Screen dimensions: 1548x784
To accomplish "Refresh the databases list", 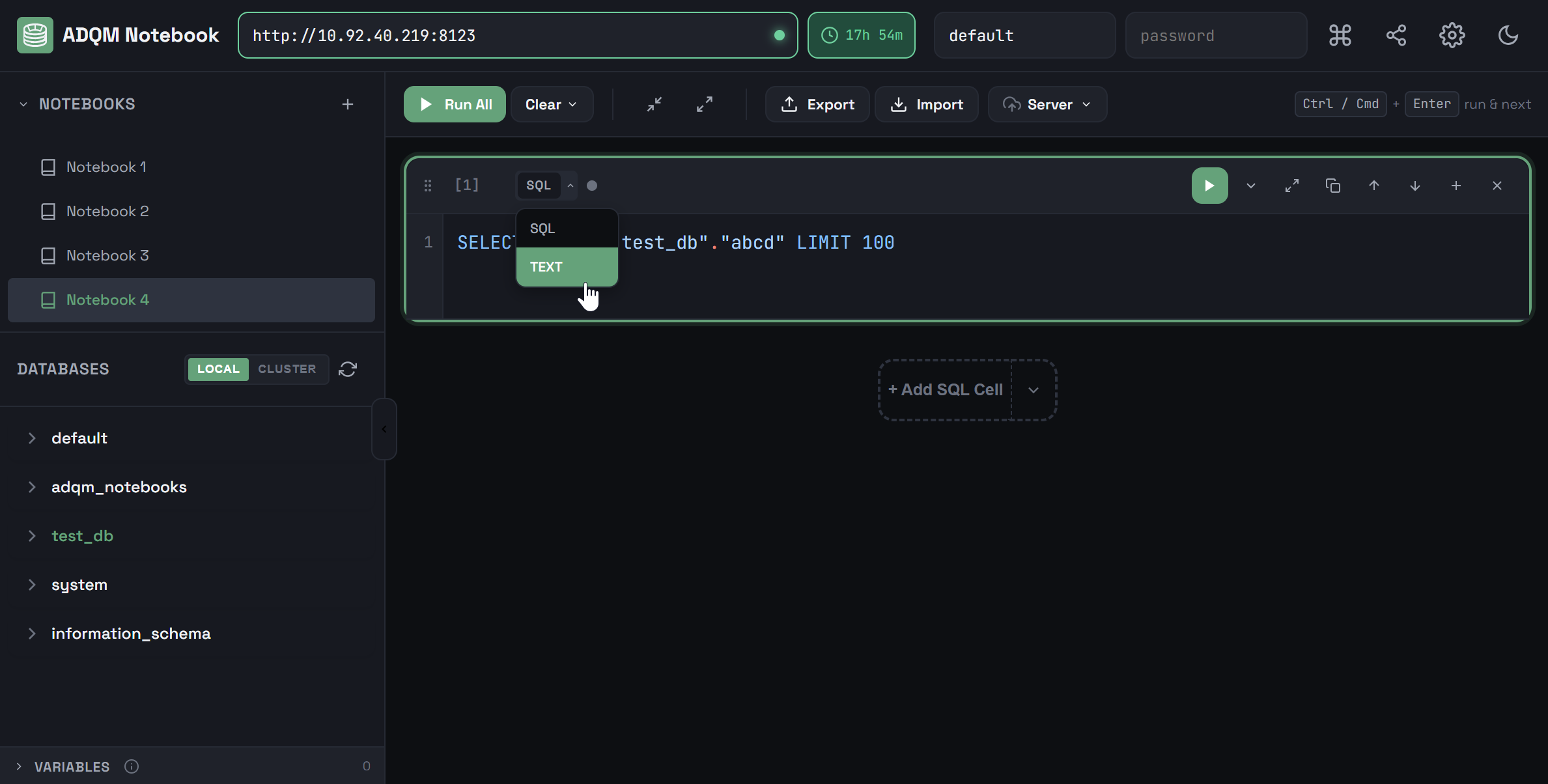I will pyautogui.click(x=348, y=369).
